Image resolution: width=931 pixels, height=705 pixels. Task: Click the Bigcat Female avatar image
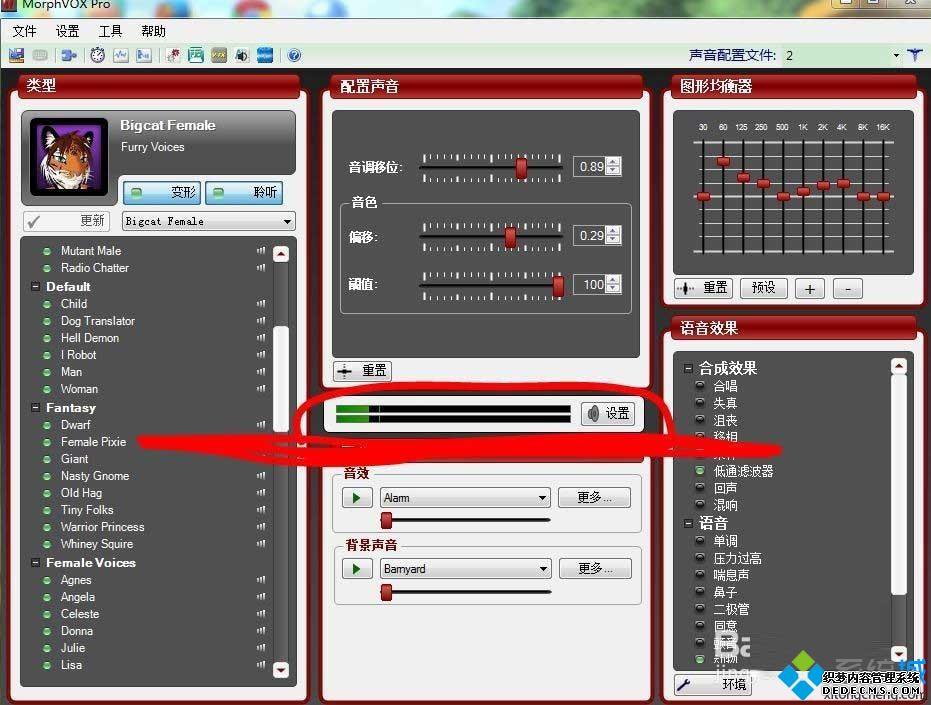tap(69, 157)
